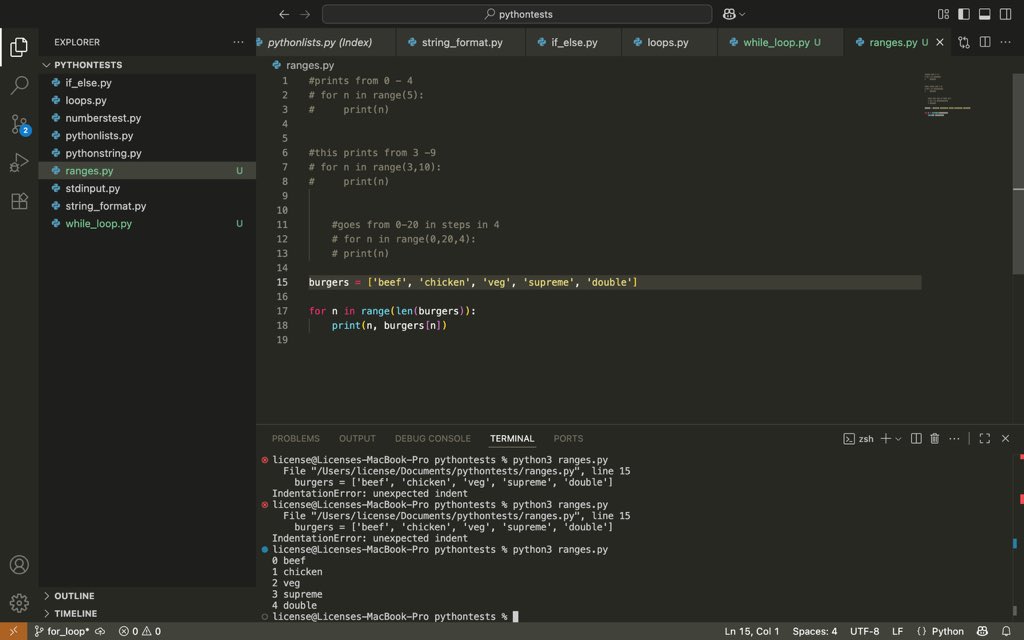Open while_loop.py in Explorer
The image size is (1024, 640).
pyautogui.click(x=148, y=223)
